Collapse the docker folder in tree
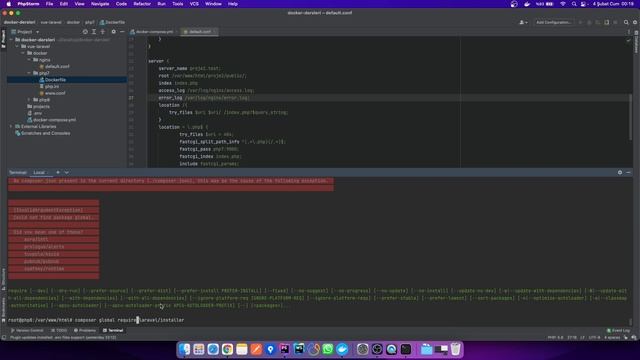 pos(23,53)
